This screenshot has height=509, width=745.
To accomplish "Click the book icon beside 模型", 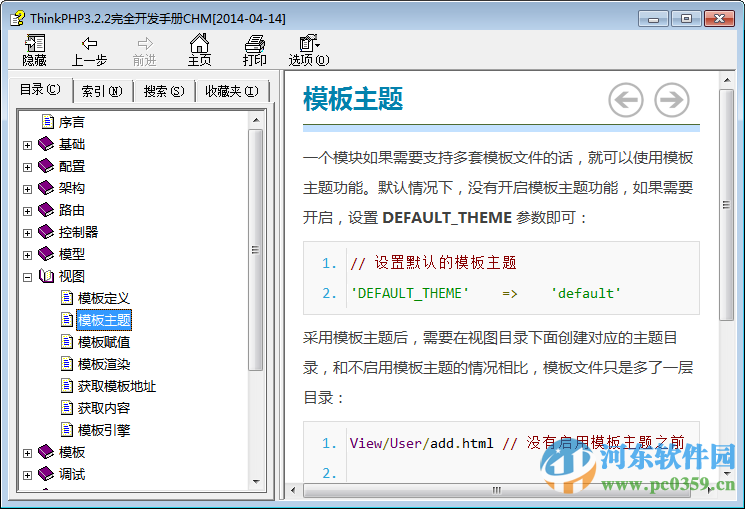I will point(46,254).
